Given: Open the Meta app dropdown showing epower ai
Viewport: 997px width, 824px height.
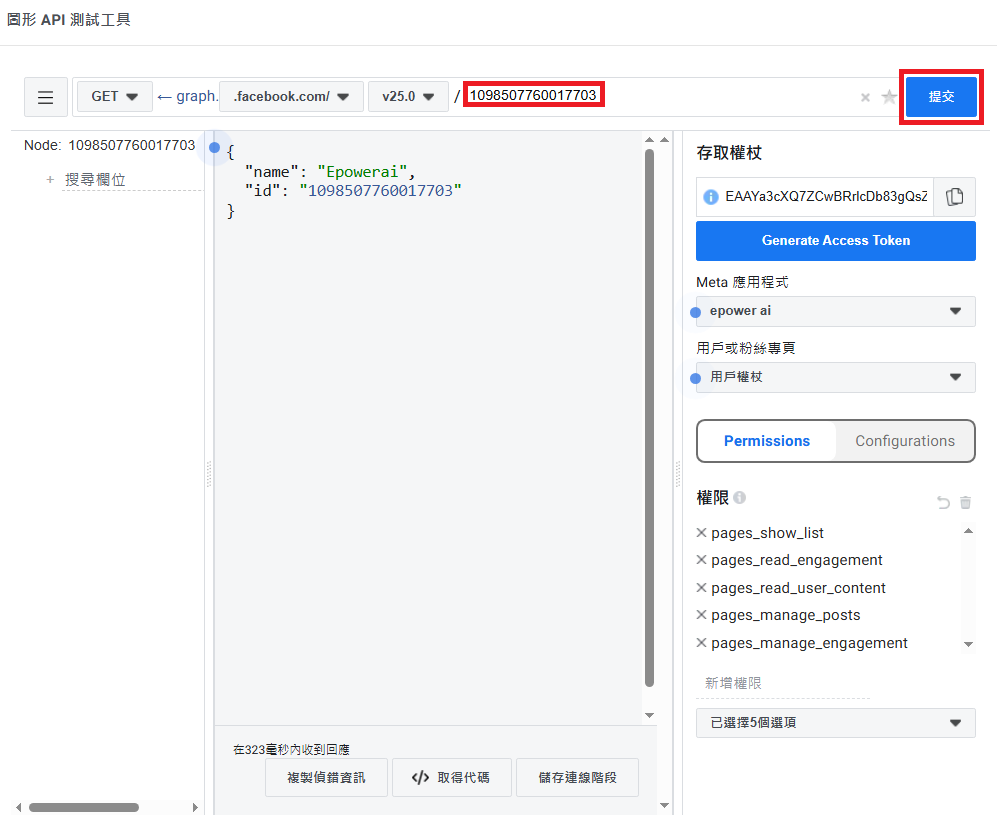Looking at the screenshot, I should coord(835,312).
